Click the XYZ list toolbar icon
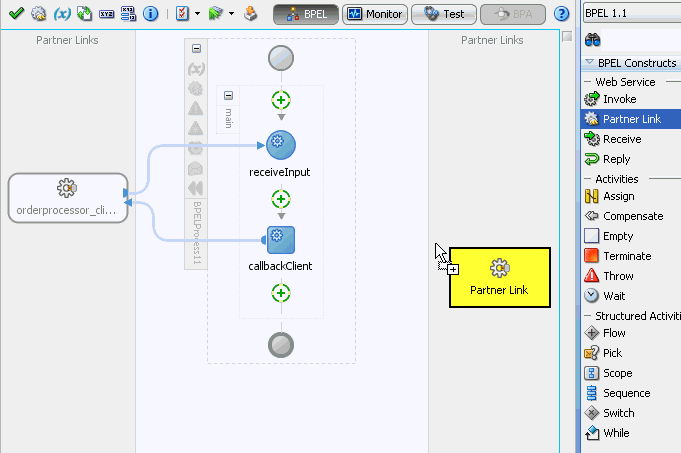 128,14
